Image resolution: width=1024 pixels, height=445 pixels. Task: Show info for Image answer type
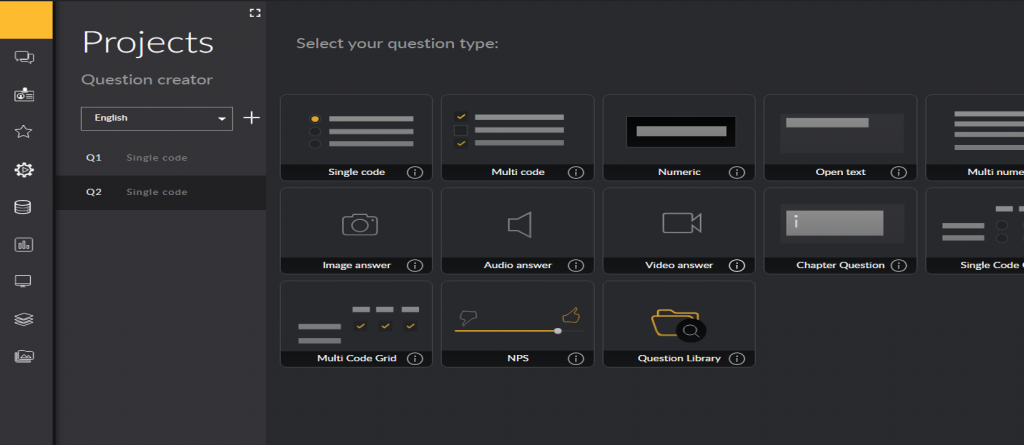[x=415, y=265]
